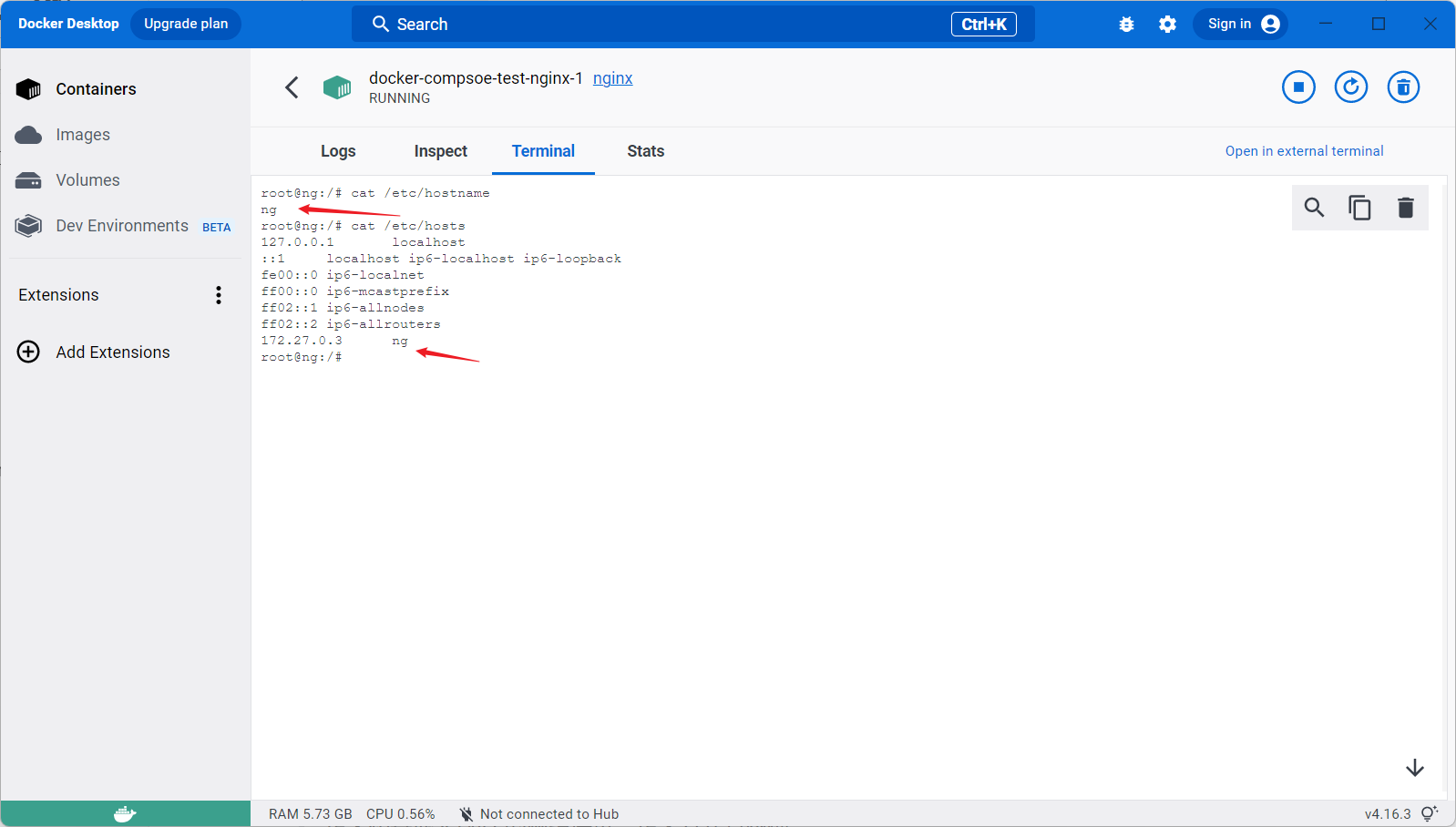Click the RAM 5.73 GB status
This screenshot has width=1456, height=827.
[310, 814]
